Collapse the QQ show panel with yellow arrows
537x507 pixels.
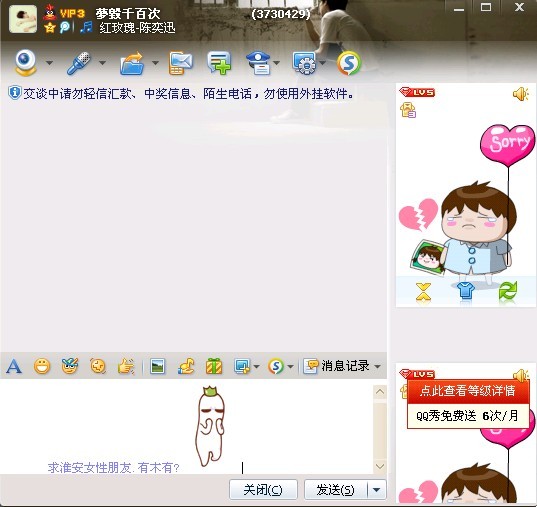pos(423,292)
